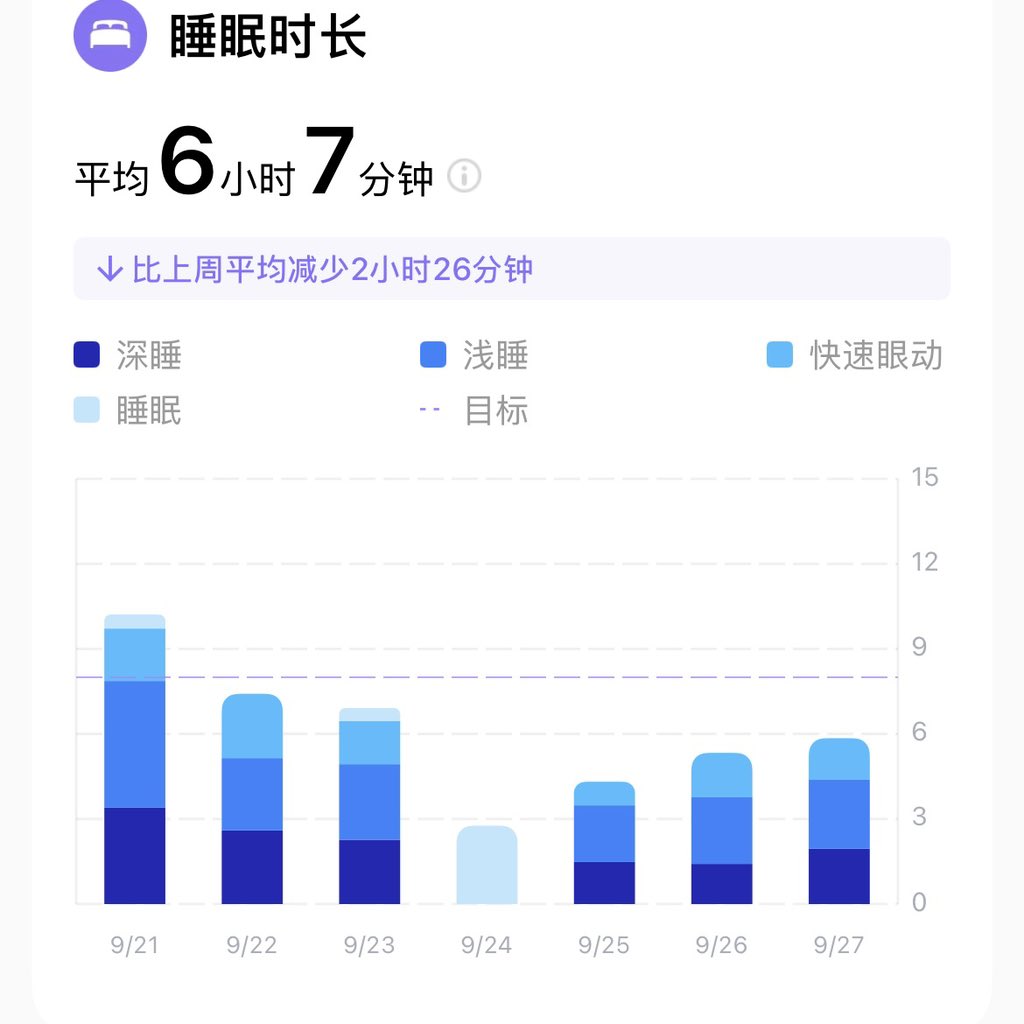
Task: Select the 9/23 sleep bar
Action: pyautogui.click(x=370, y=806)
